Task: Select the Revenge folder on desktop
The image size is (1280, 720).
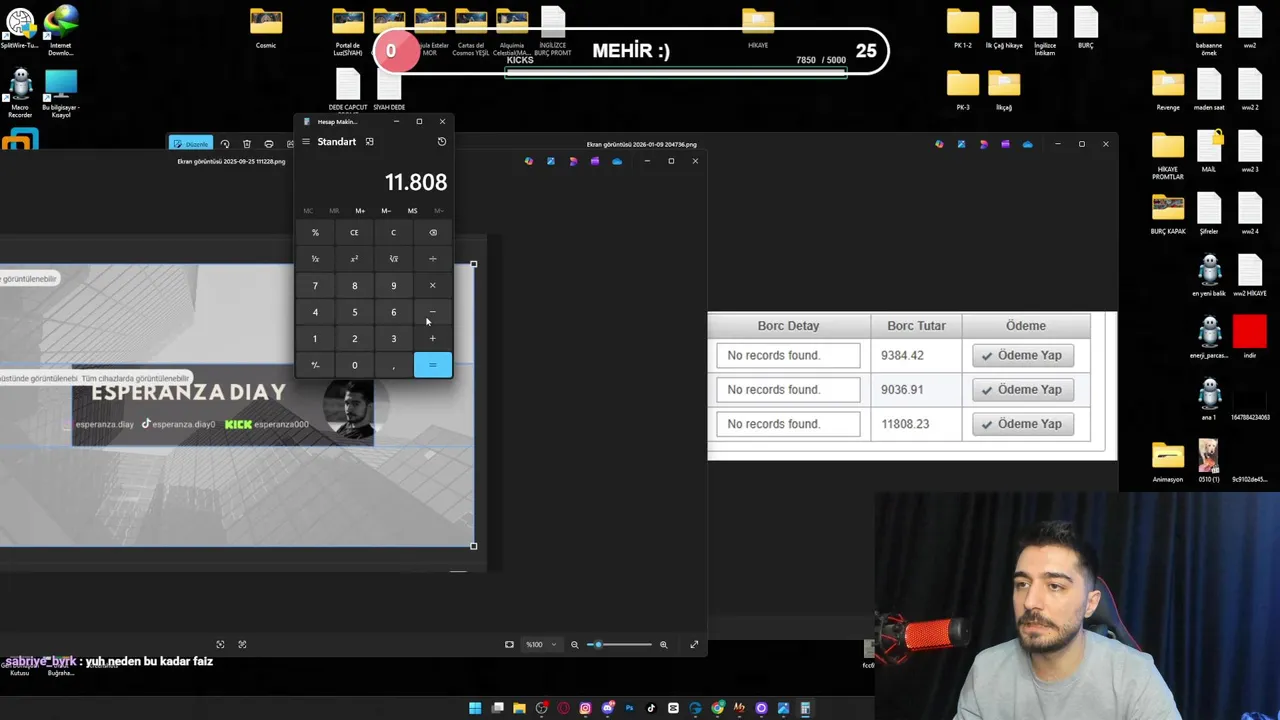Action: point(1168,90)
